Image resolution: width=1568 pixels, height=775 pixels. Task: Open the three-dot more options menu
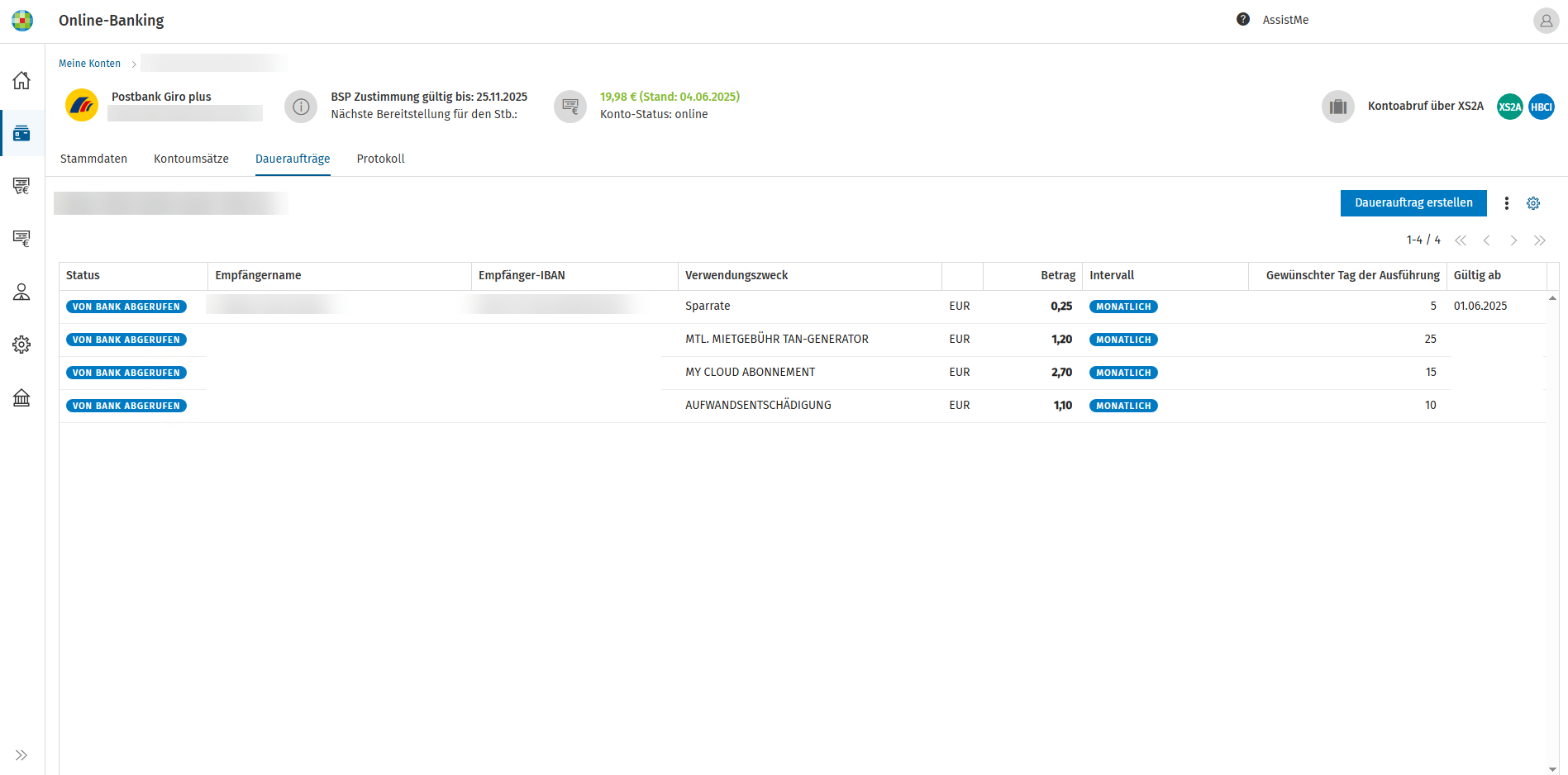1506,203
